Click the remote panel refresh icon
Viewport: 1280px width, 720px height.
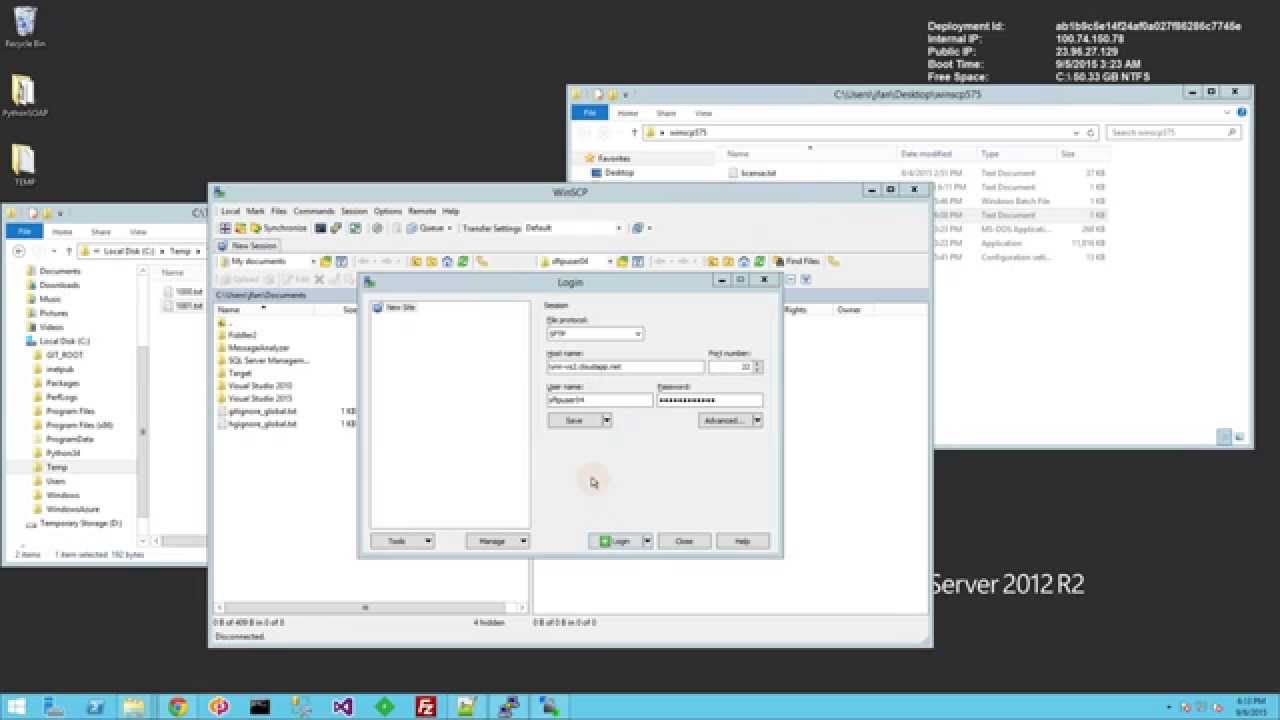760,261
